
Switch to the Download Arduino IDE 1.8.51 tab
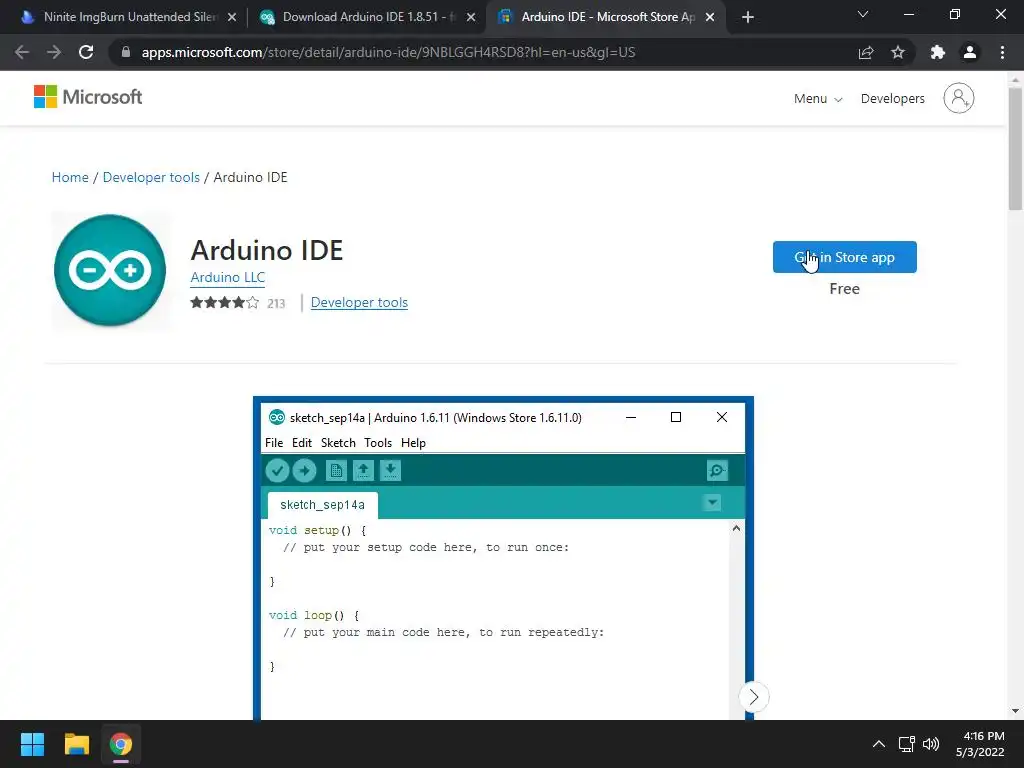click(x=368, y=17)
